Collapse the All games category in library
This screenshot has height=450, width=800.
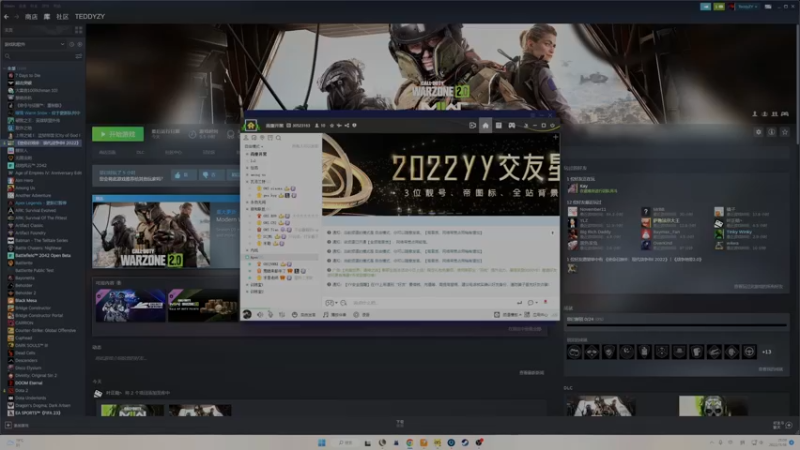tap(5, 68)
